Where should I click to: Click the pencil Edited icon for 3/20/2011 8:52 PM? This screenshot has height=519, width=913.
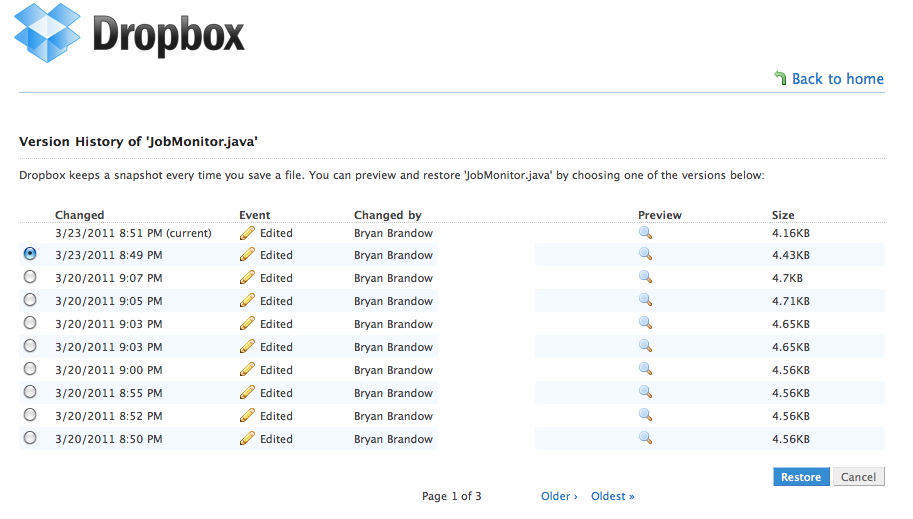(x=248, y=416)
